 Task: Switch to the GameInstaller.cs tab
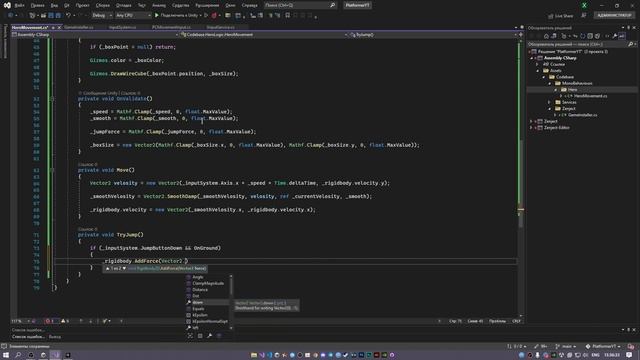[x=79, y=27]
